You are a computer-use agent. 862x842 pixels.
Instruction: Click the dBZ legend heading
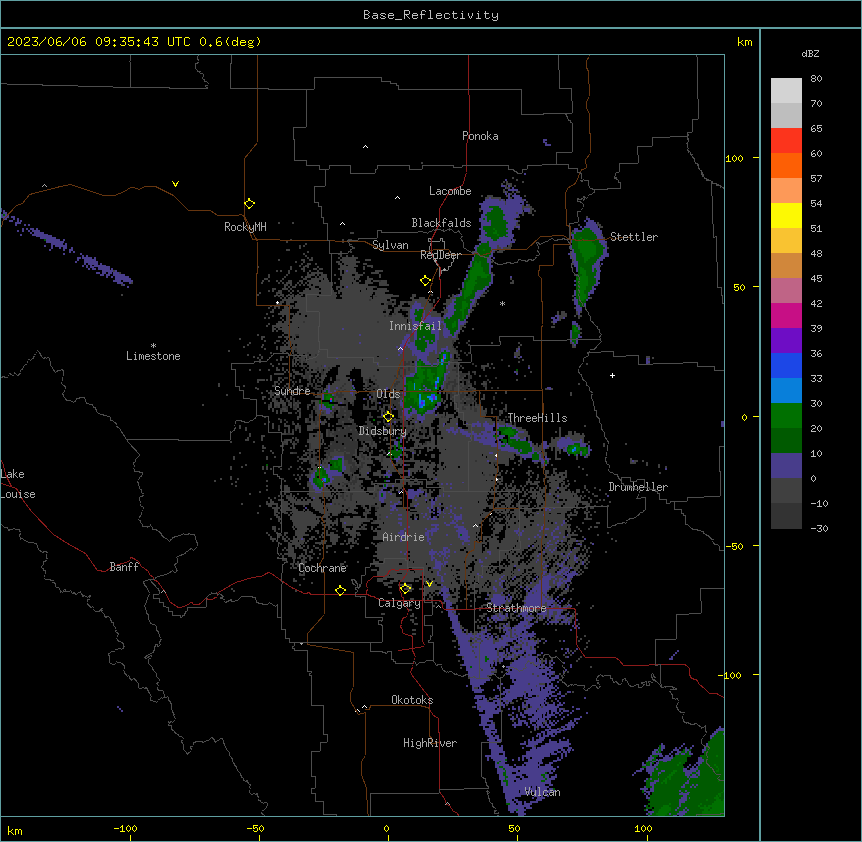coord(810,54)
